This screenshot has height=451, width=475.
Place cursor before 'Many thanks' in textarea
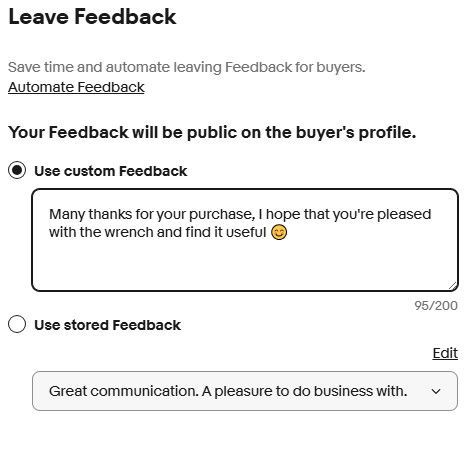click(x=50, y=214)
